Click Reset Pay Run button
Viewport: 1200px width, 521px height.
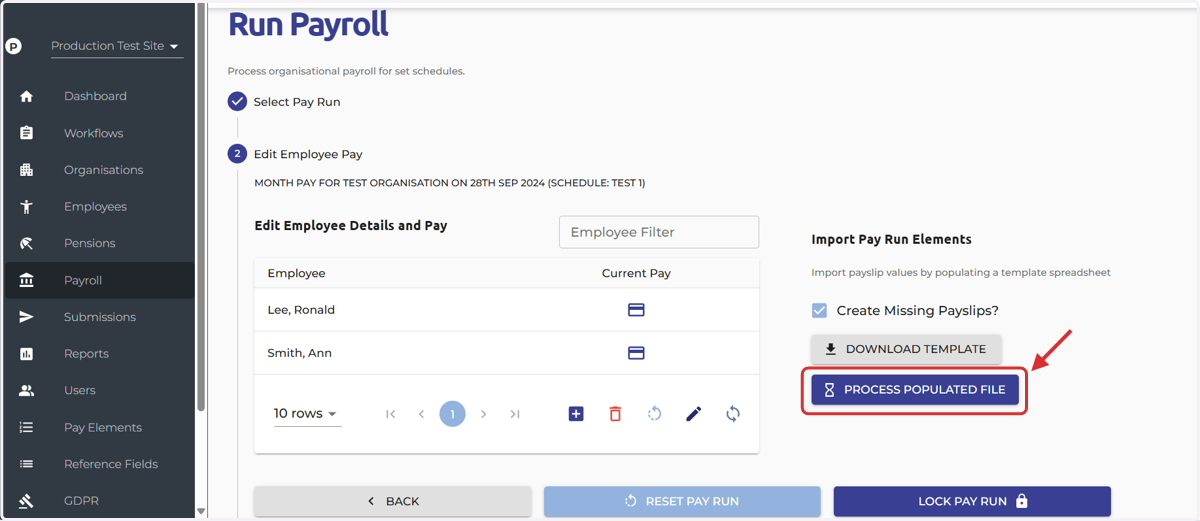point(682,502)
